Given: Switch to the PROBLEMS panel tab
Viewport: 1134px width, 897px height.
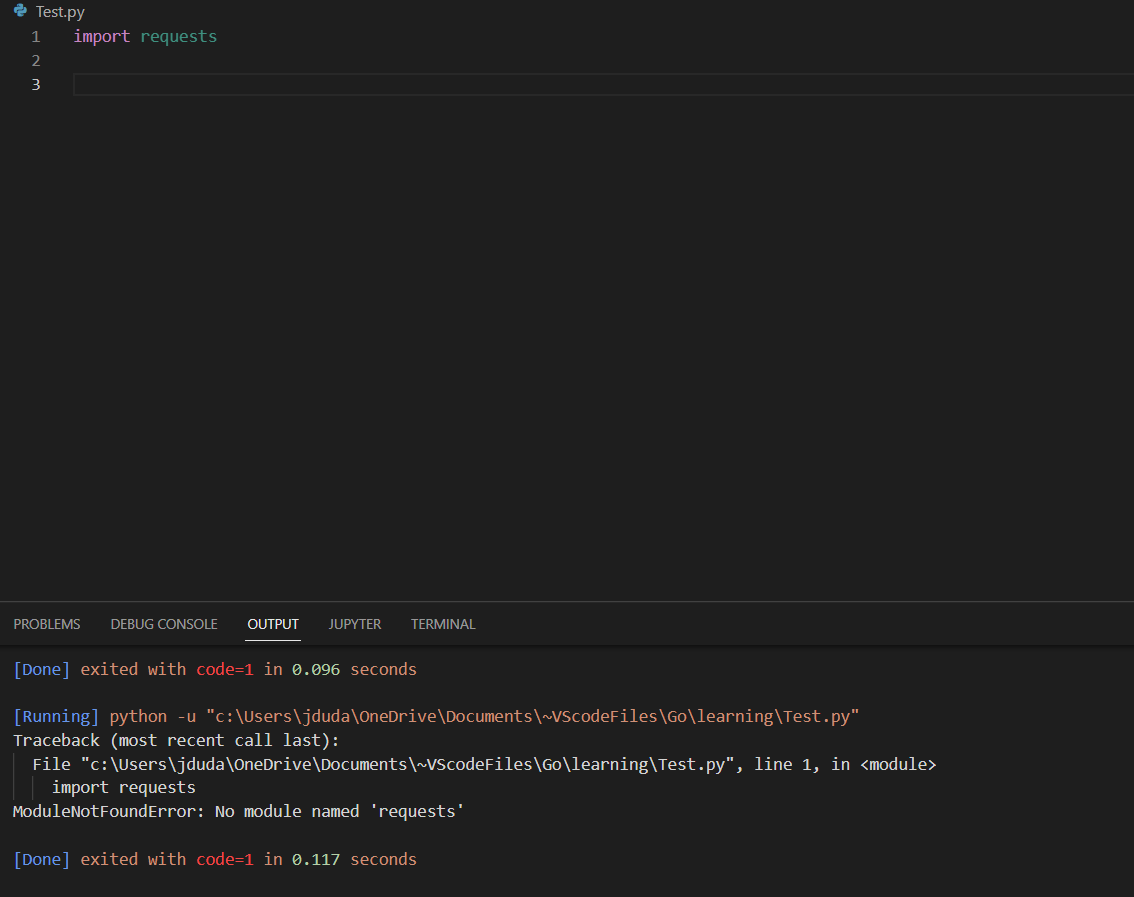Looking at the screenshot, I should click(x=46, y=623).
